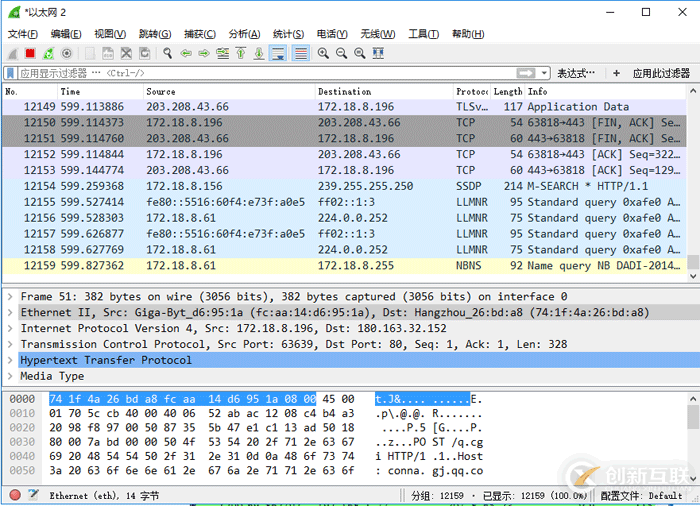The width and height of the screenshot is (700, 506).
Task: Restart the current capture
Action: point(48,53)
